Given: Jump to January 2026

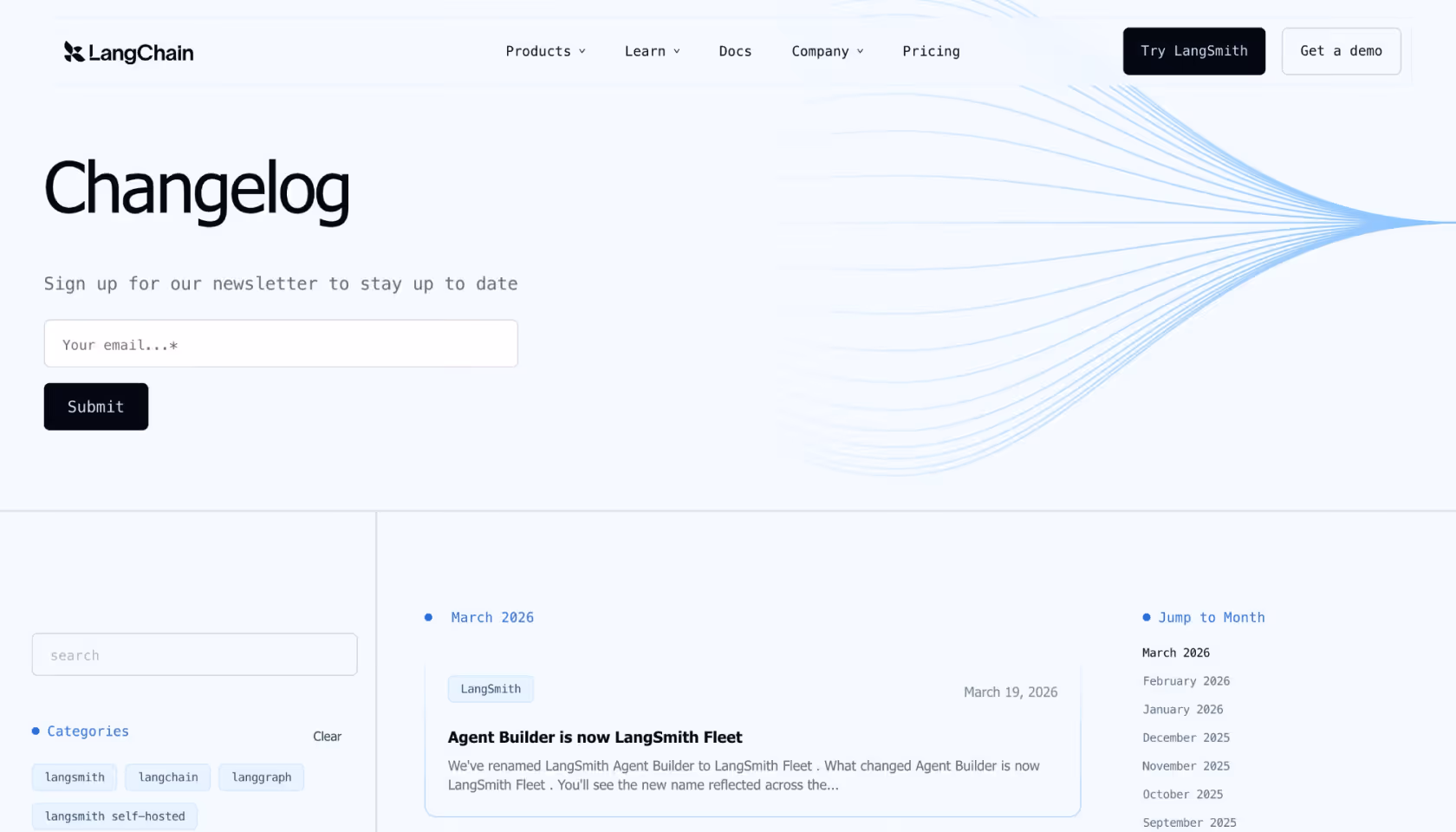Looking at the screenshot, I should click(1182, 709).
